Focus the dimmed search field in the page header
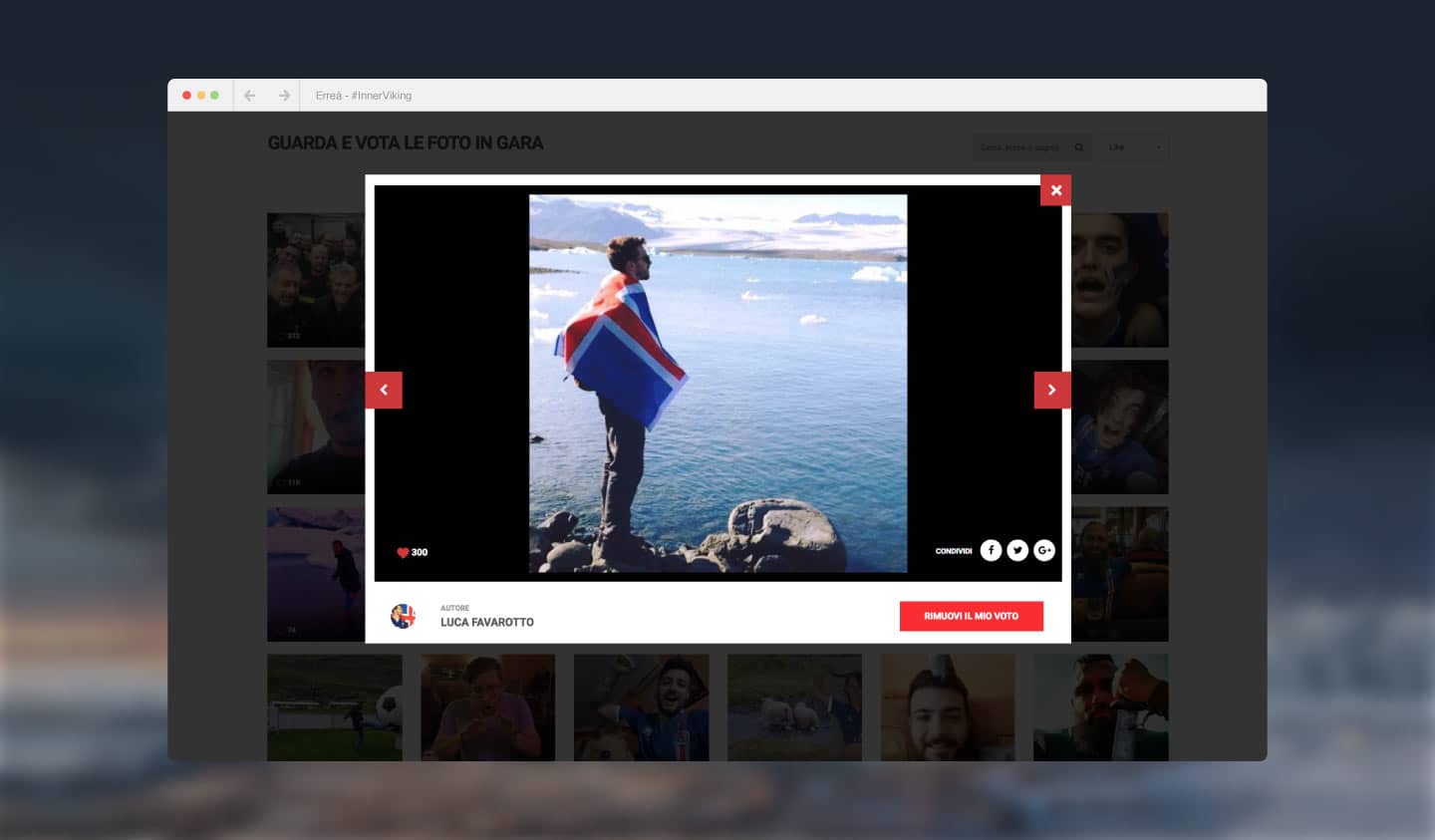1435x840 pixels. [x=1031, y=147]
